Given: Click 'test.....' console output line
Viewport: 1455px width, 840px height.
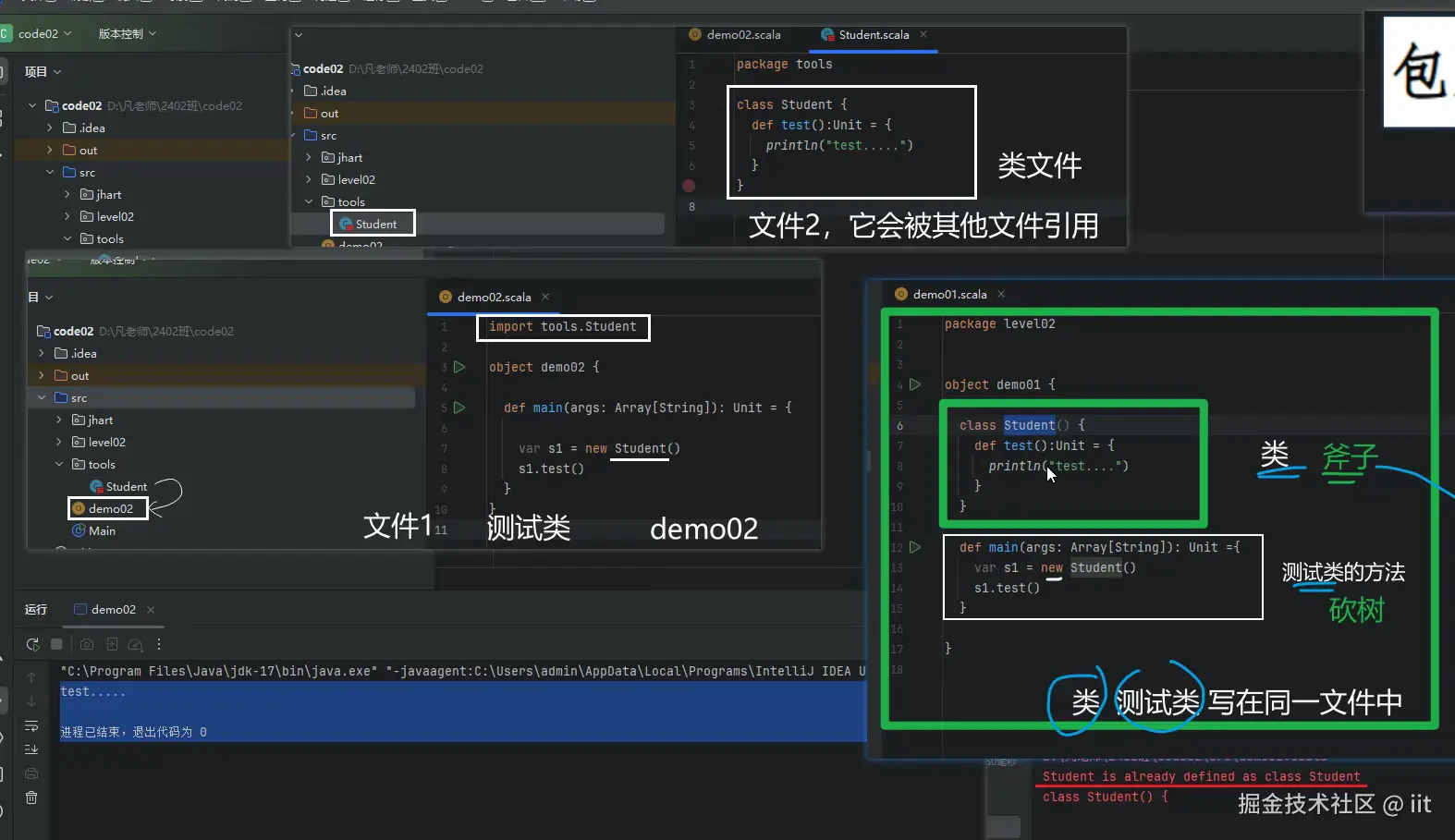Looking at the screenshot, I should 92,691.
